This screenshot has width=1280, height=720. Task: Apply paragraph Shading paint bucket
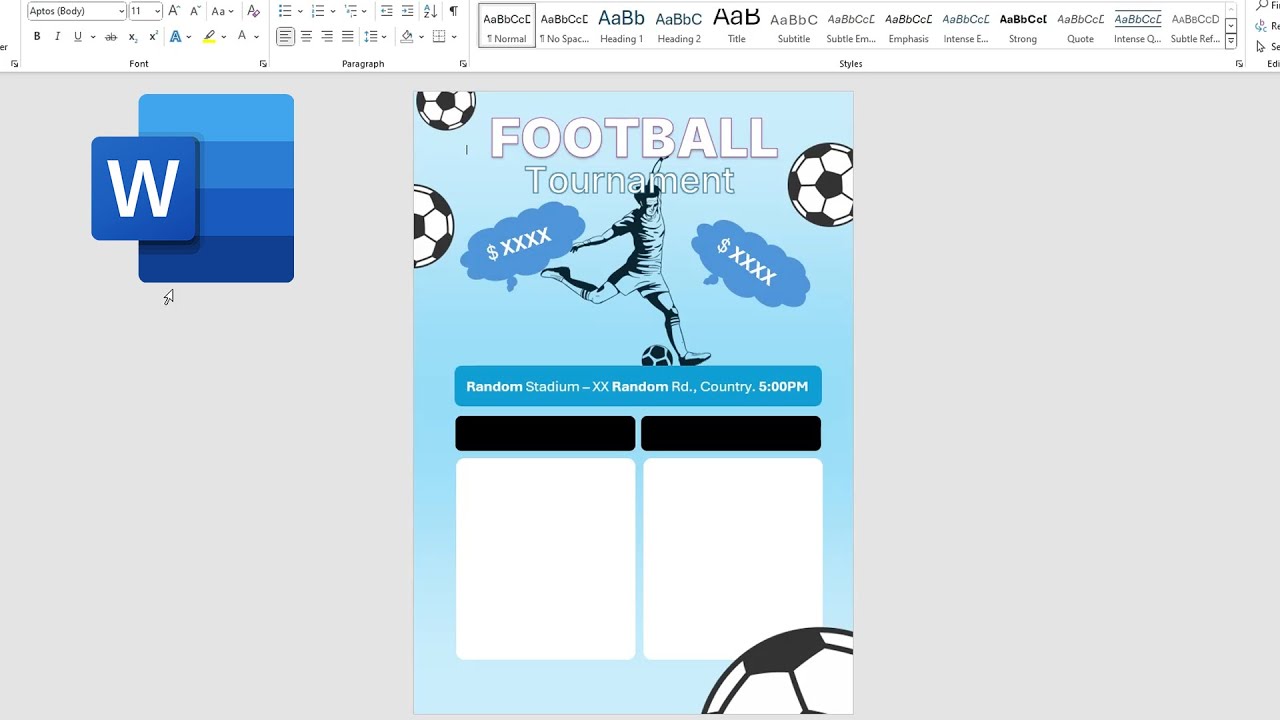point(406,37)
